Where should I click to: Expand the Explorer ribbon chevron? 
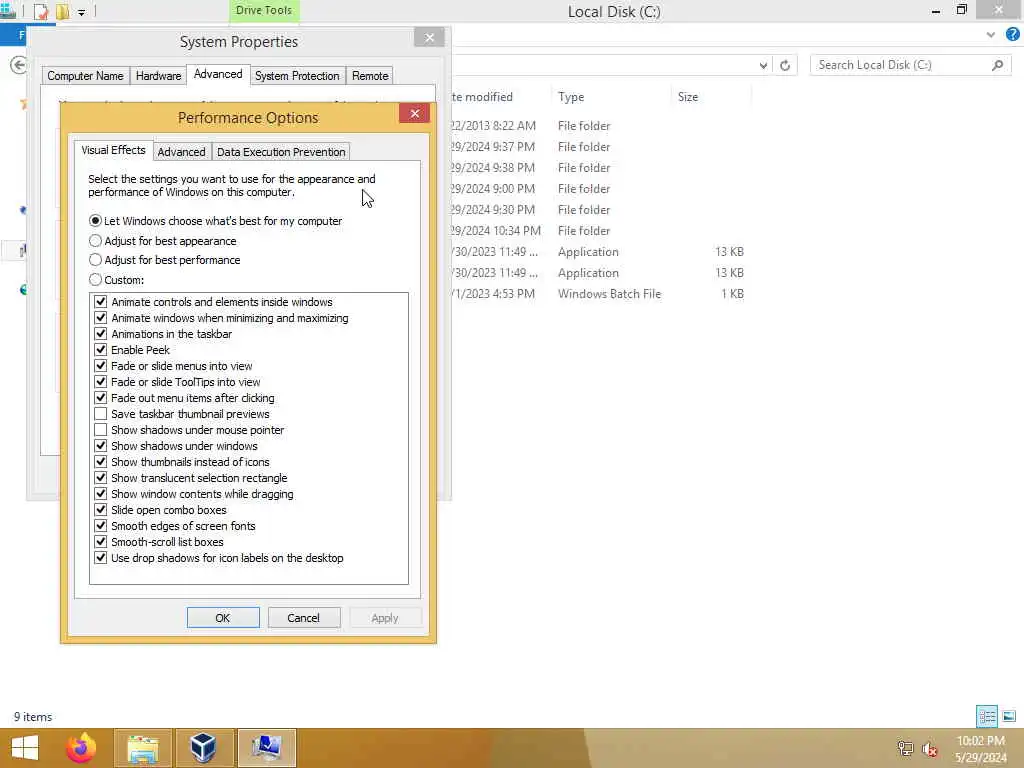pyautogui.click(x=991, y=34)
